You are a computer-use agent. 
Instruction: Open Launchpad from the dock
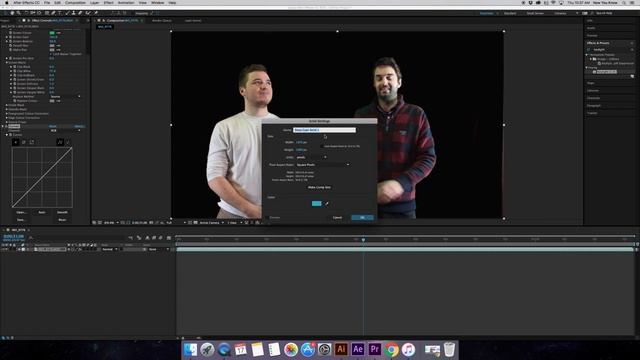(x=207, y=349)
